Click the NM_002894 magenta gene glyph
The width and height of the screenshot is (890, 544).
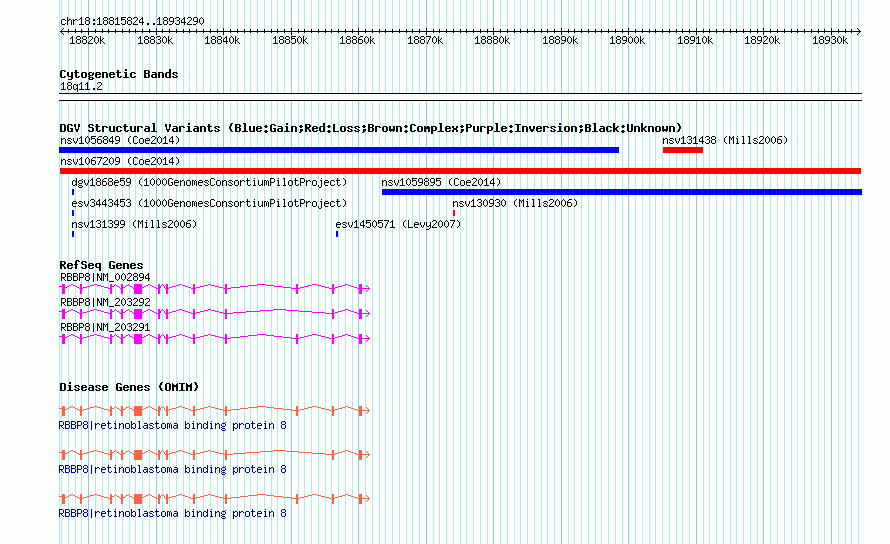(x=215, y=288)
